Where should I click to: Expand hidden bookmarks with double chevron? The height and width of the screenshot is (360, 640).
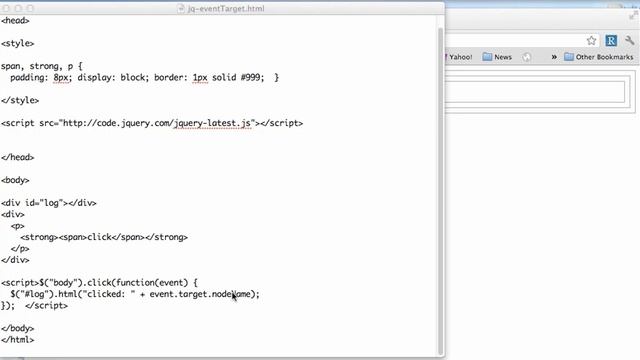click(x=554, y=57)
